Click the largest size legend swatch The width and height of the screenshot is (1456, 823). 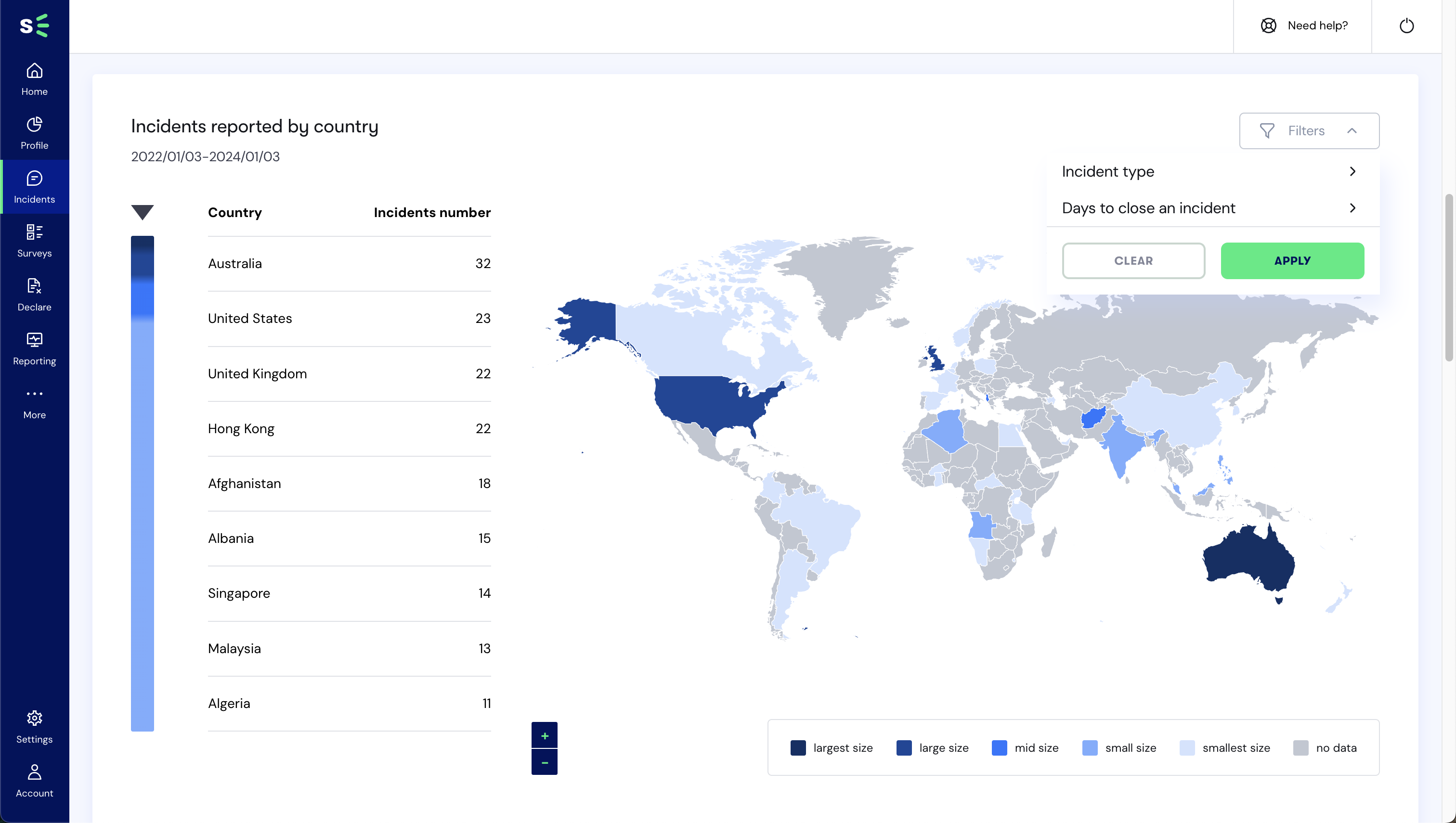[798, 747]
